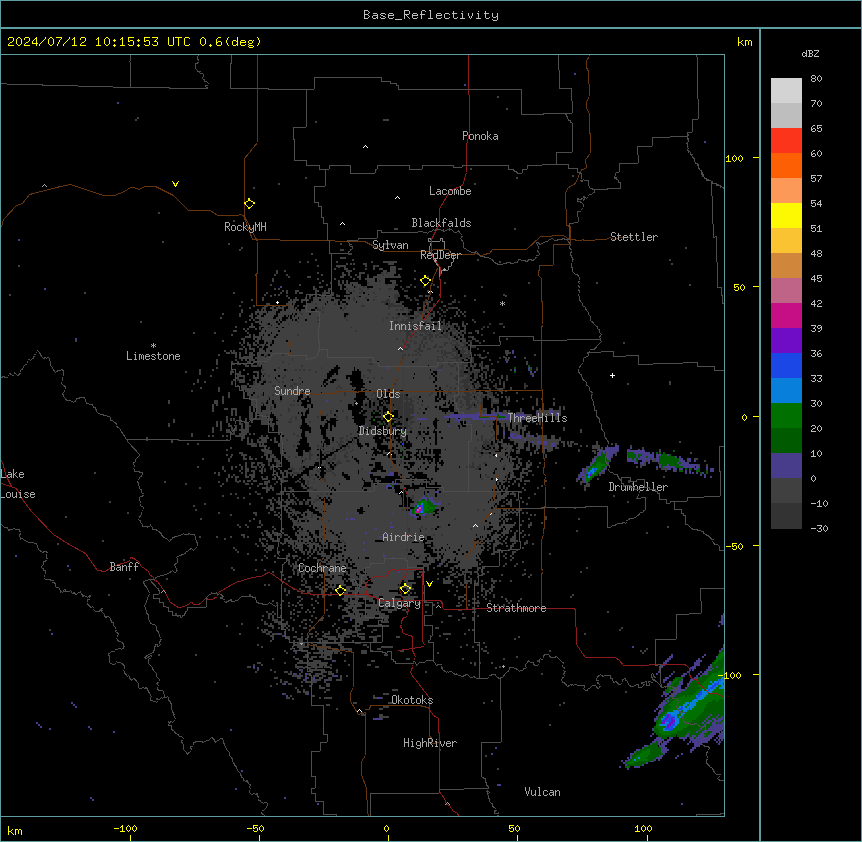Click the Limestone label
The height and width of the screenshot is (842, 862).
tap(153, 356)
